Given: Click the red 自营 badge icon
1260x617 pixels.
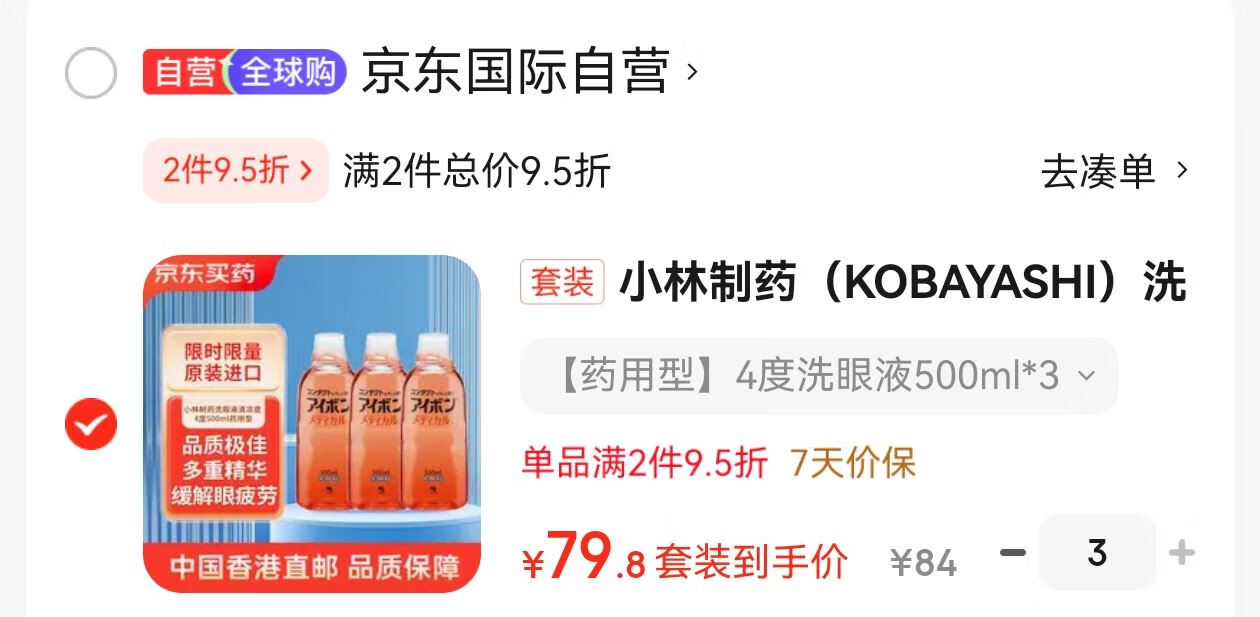Looking at the screenshot, I should (x=184, y=72).
